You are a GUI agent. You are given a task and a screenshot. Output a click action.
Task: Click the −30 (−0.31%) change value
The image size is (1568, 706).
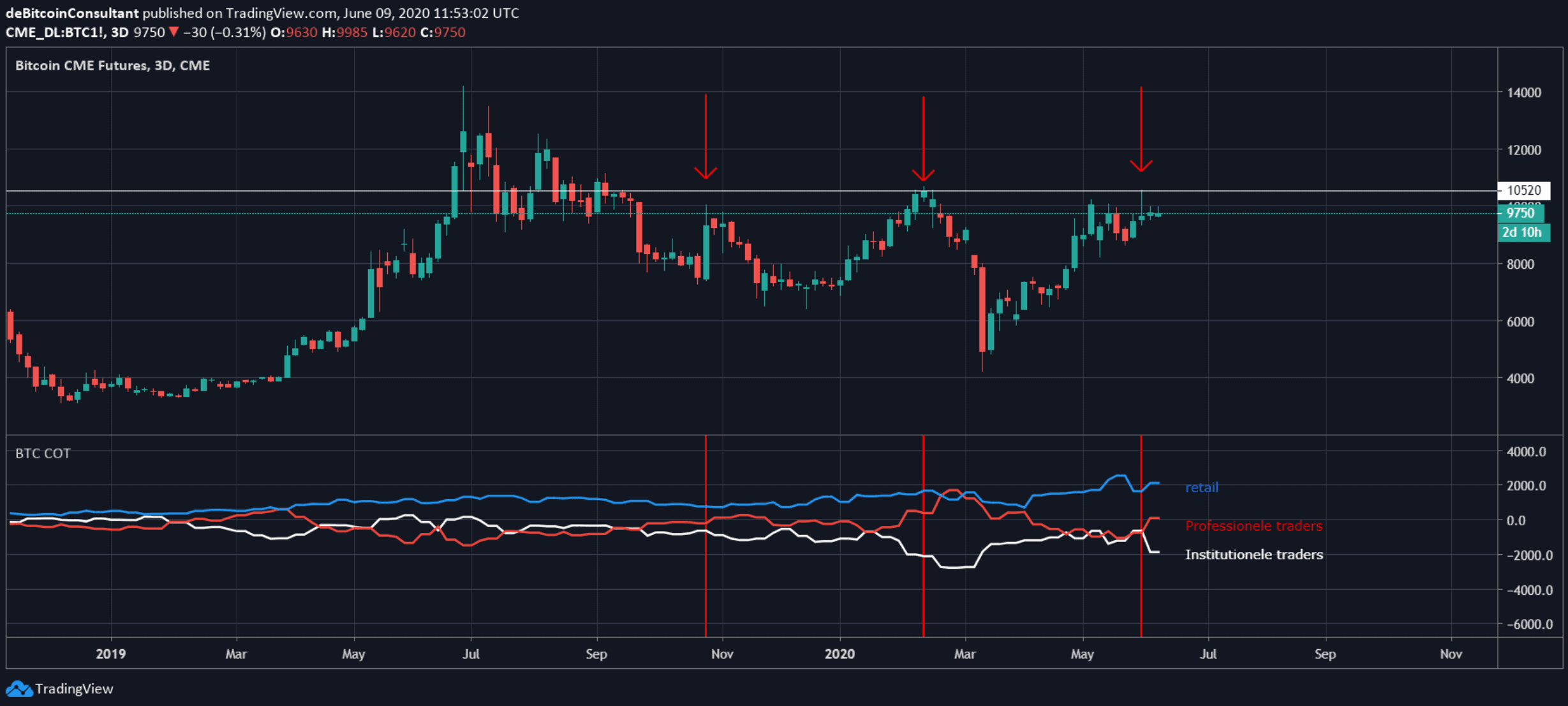tap(224, 33)
